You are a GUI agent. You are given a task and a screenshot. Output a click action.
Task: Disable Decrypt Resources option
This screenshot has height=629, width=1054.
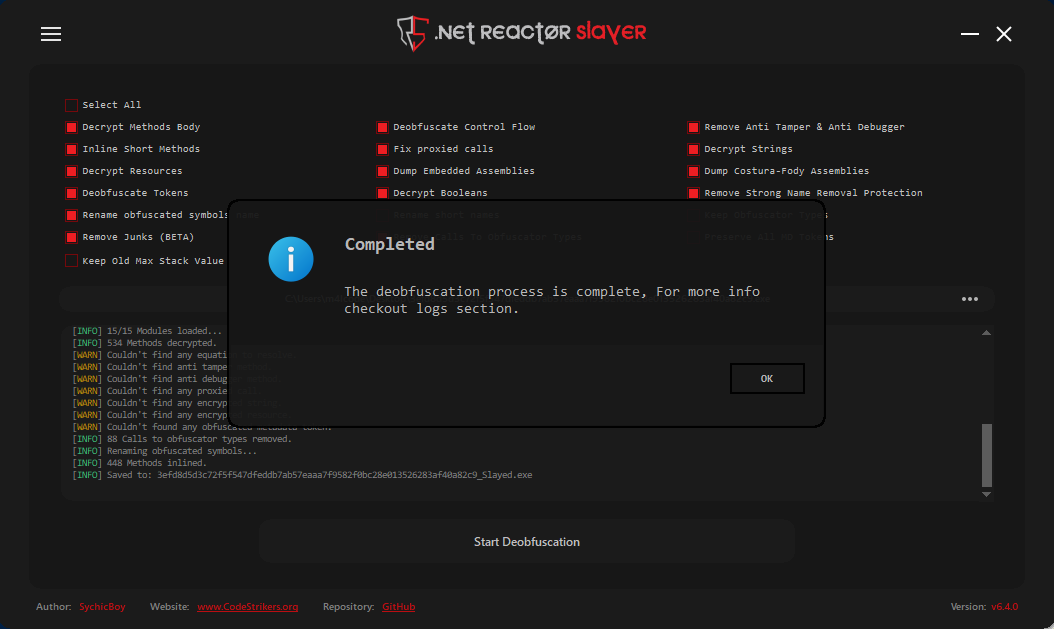(x=71, y=170)
